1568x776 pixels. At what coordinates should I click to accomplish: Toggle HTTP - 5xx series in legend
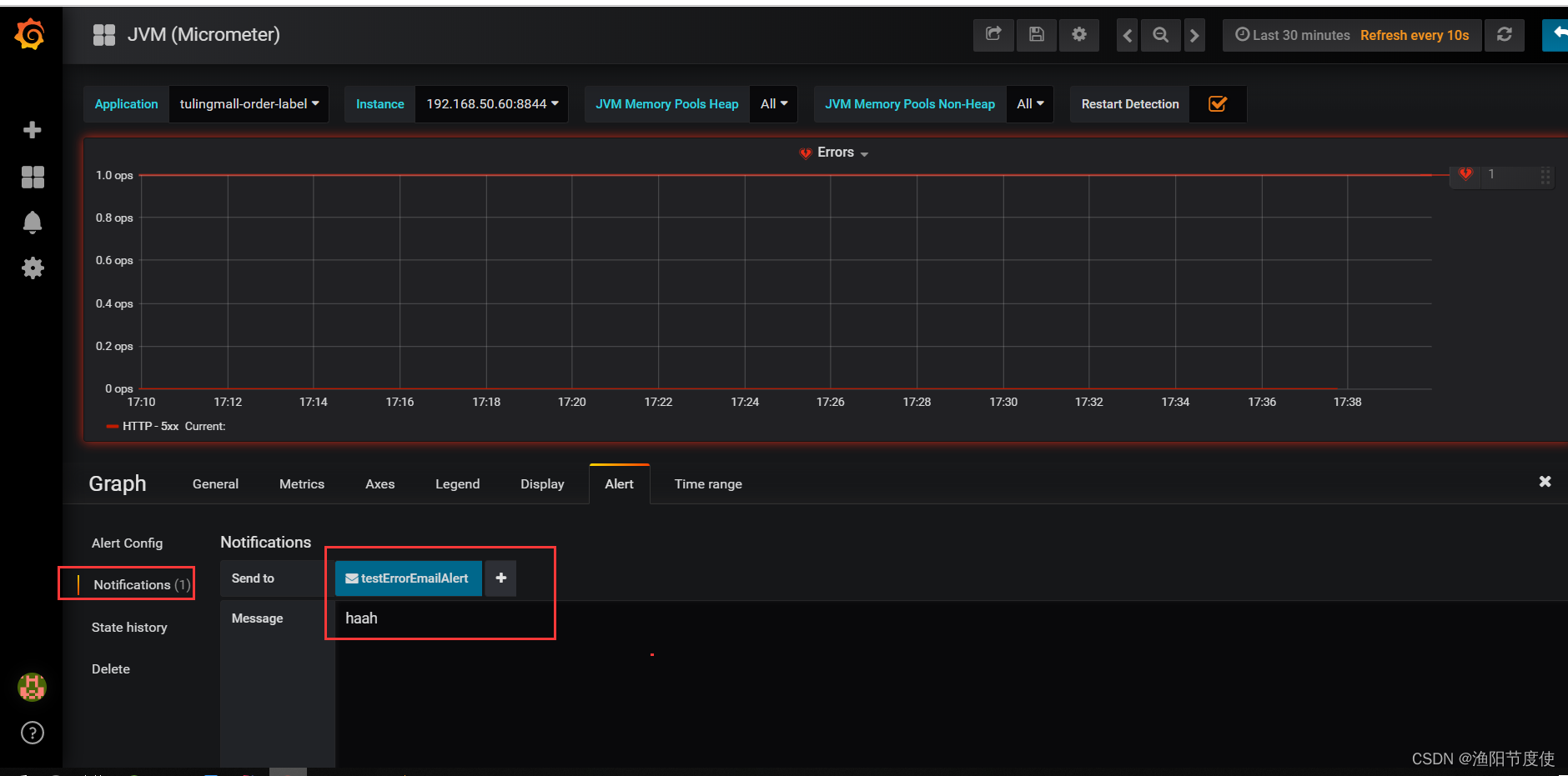(150, 426)
